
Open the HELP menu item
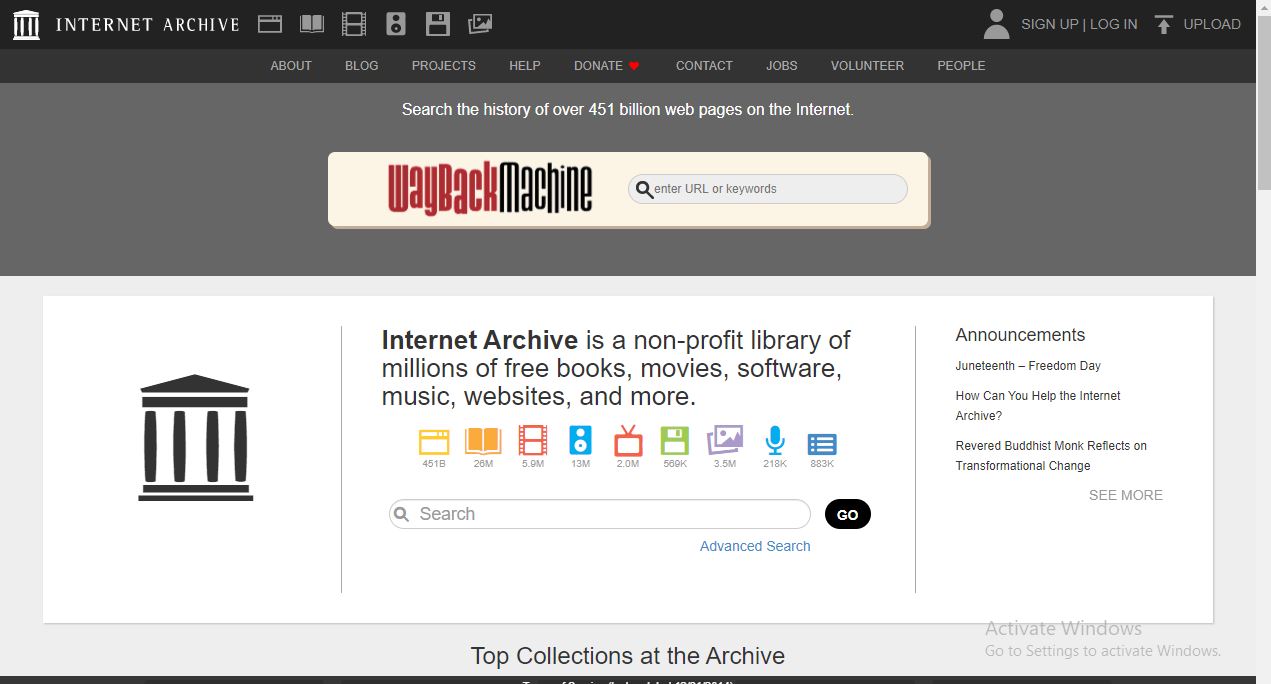pyautogui.click(x=525, y=65)
